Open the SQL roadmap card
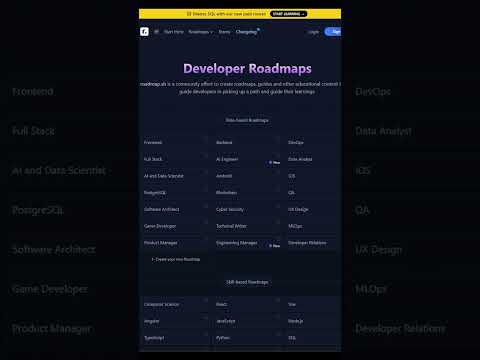The width and height of the screenshot is (480, 360). coord(313,338)
